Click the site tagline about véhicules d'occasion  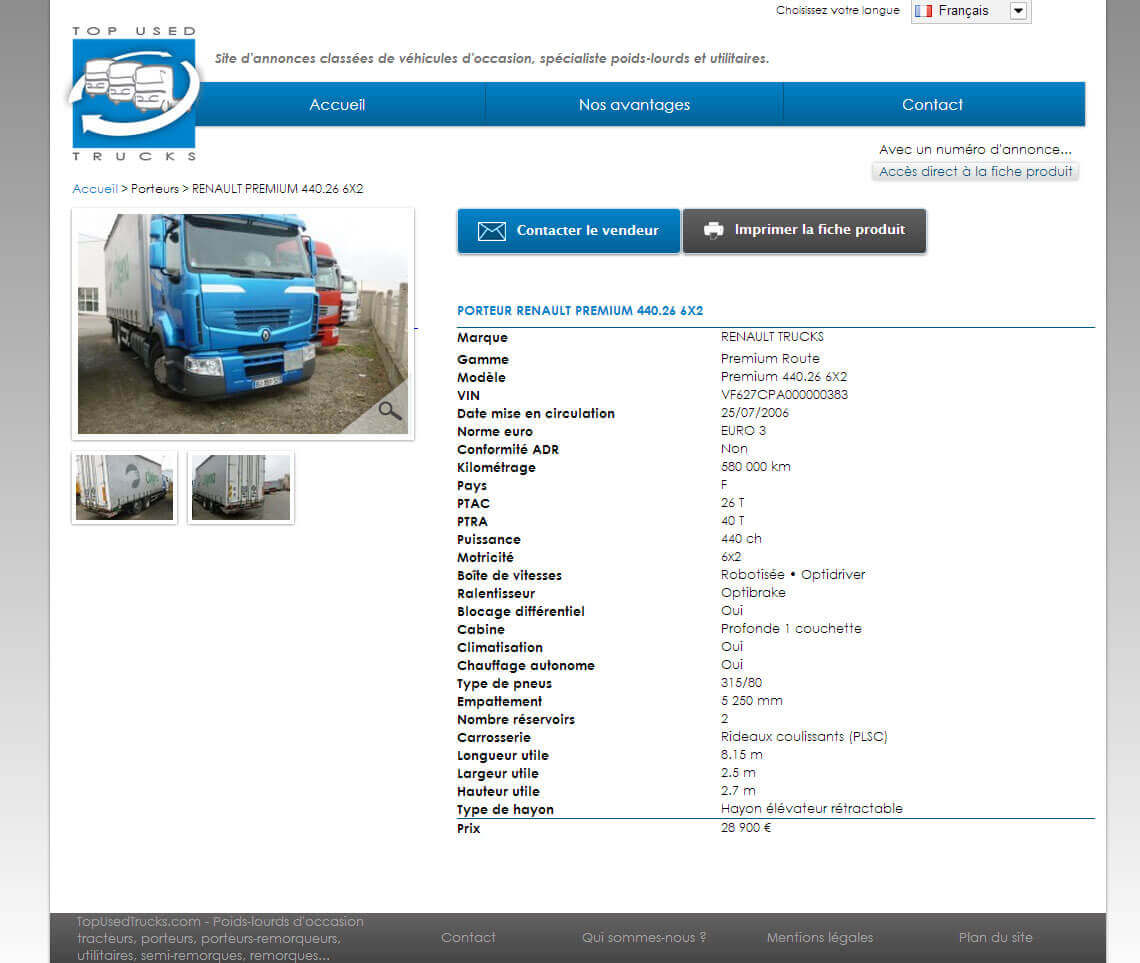click(x=491, y=59)
